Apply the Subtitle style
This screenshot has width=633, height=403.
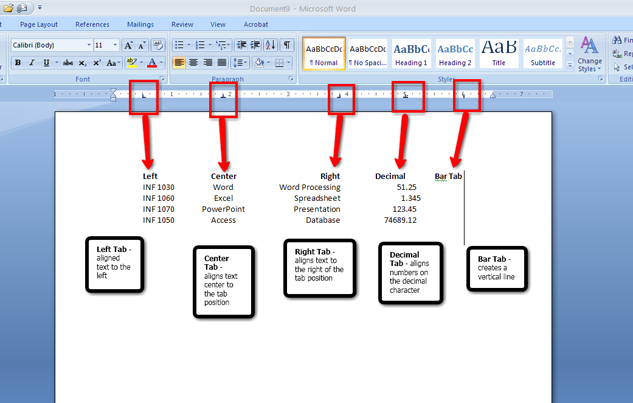[x=543, y=54]
